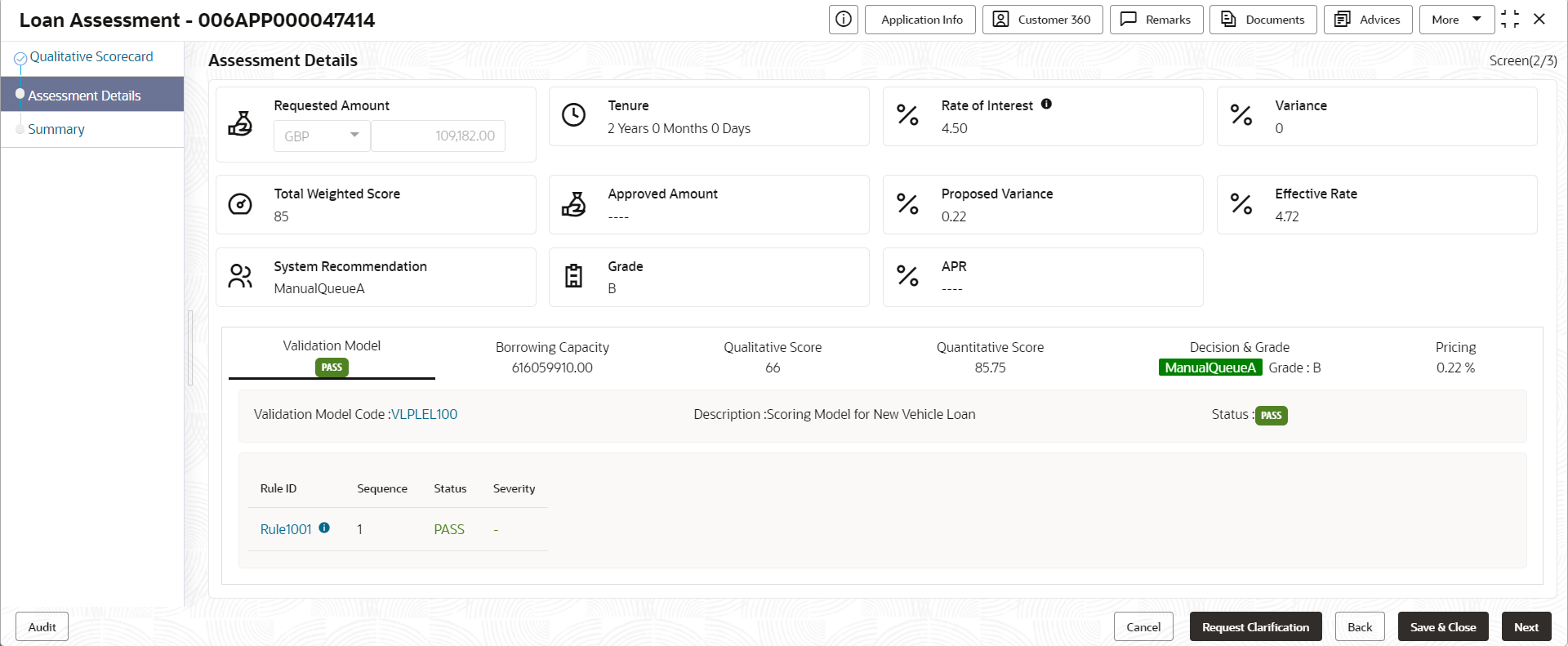Click the System Recommendation people icon
The height and width of the screenshot is (646, 1568).
coord(240,276)
